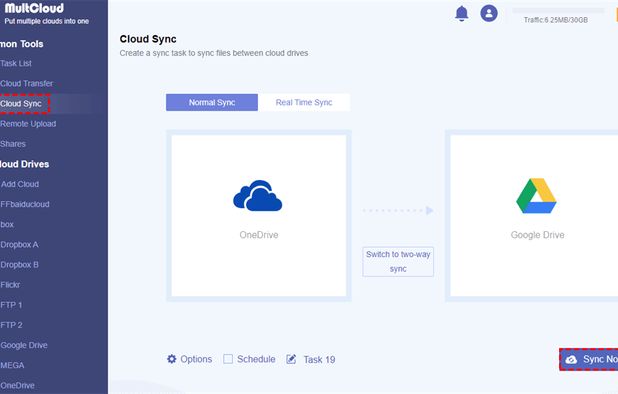This screenshot has height=394, width=618.
Task: Open the user account avatar icon
Action: [x=489, y=13]
